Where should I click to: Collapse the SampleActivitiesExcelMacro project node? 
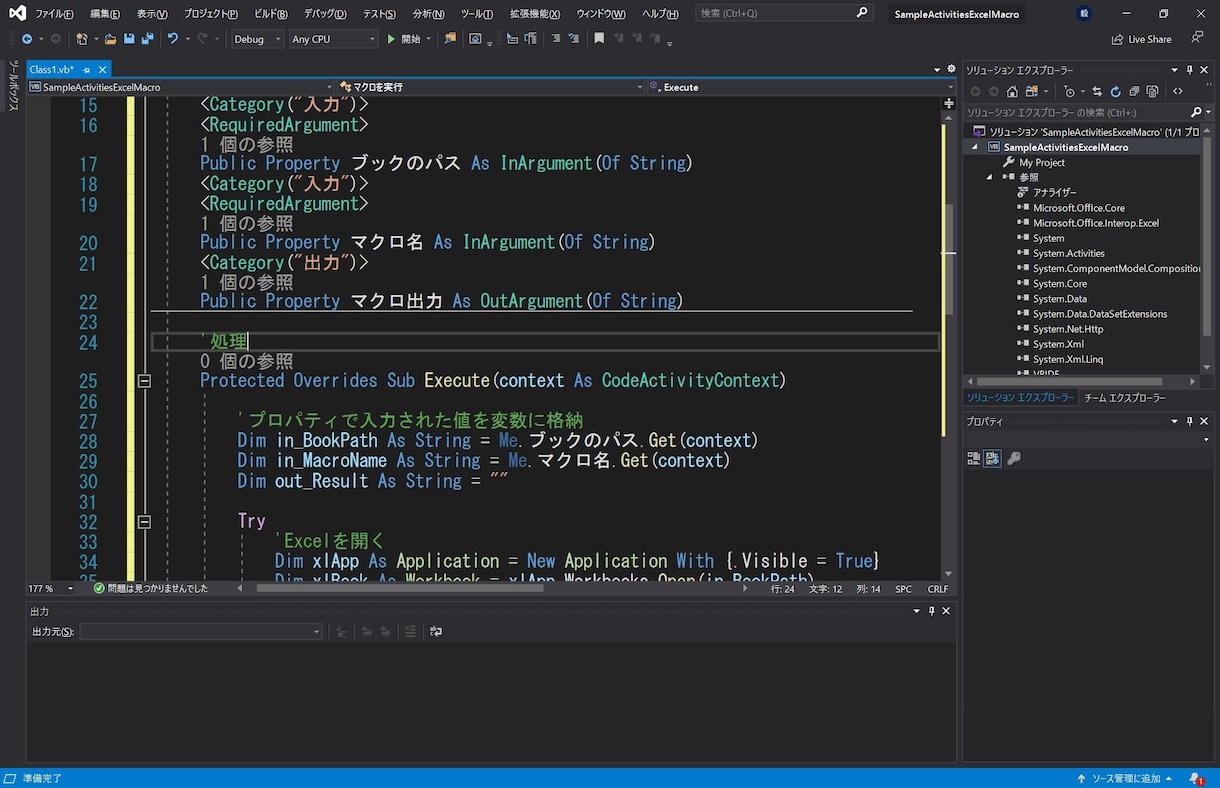[975, 147]
